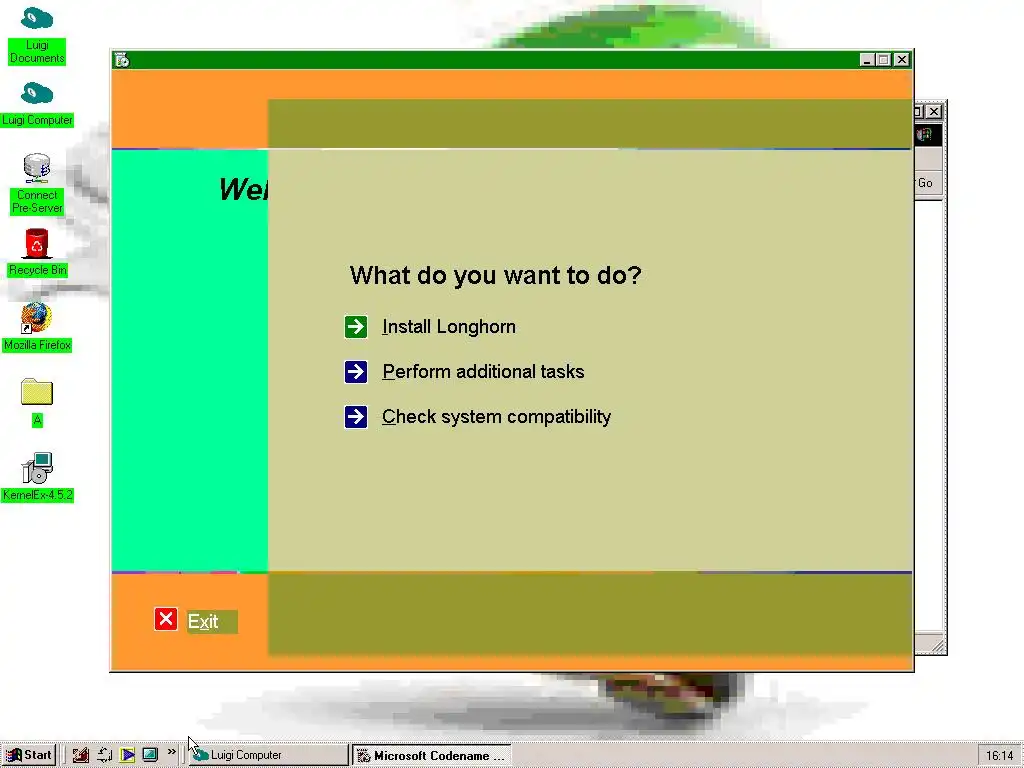
Task: Click the sync arrows quick launch icon
Action: (104, 755)
